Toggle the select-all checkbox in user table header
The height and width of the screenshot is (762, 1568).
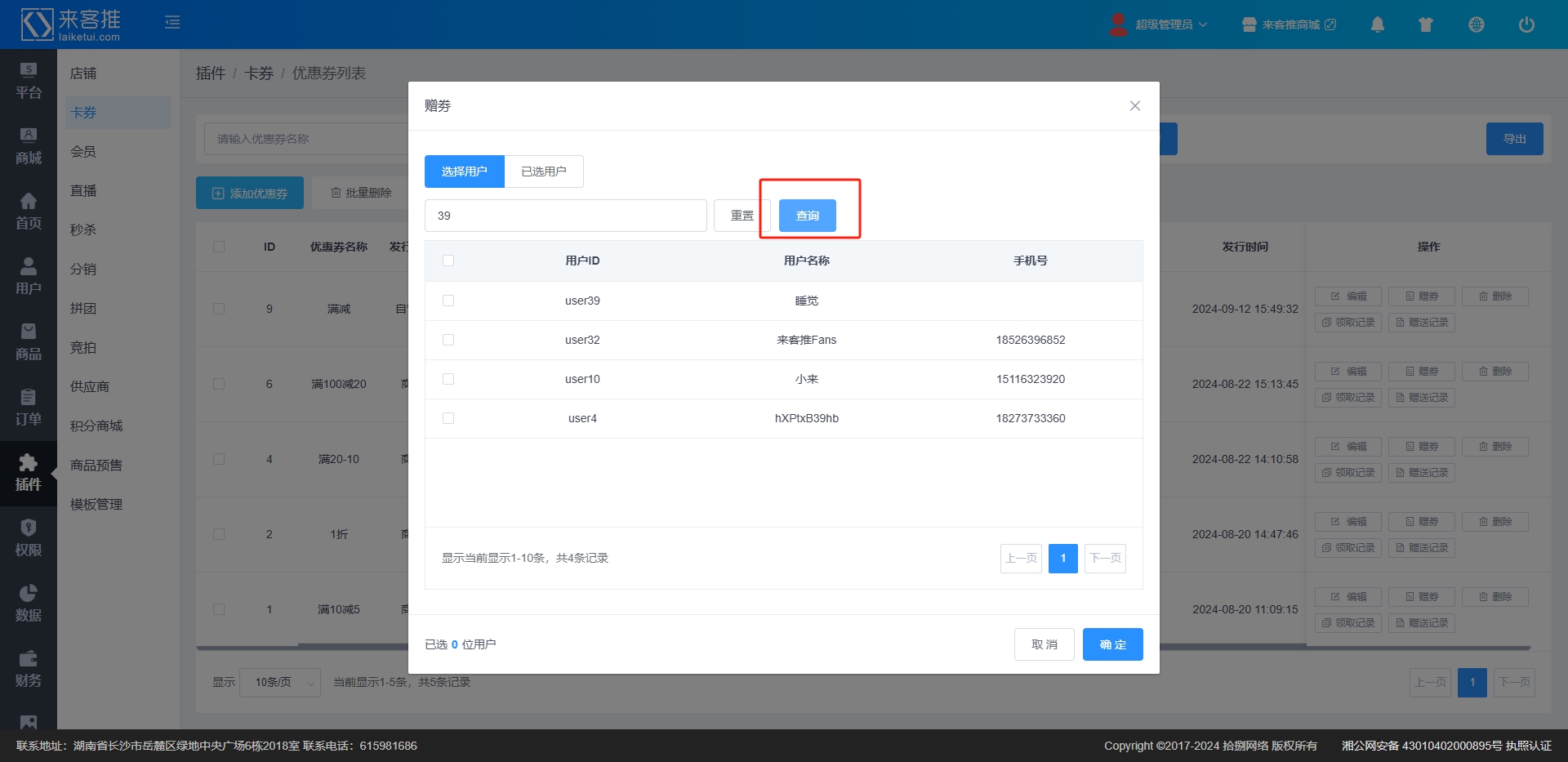tap(448, 261)
